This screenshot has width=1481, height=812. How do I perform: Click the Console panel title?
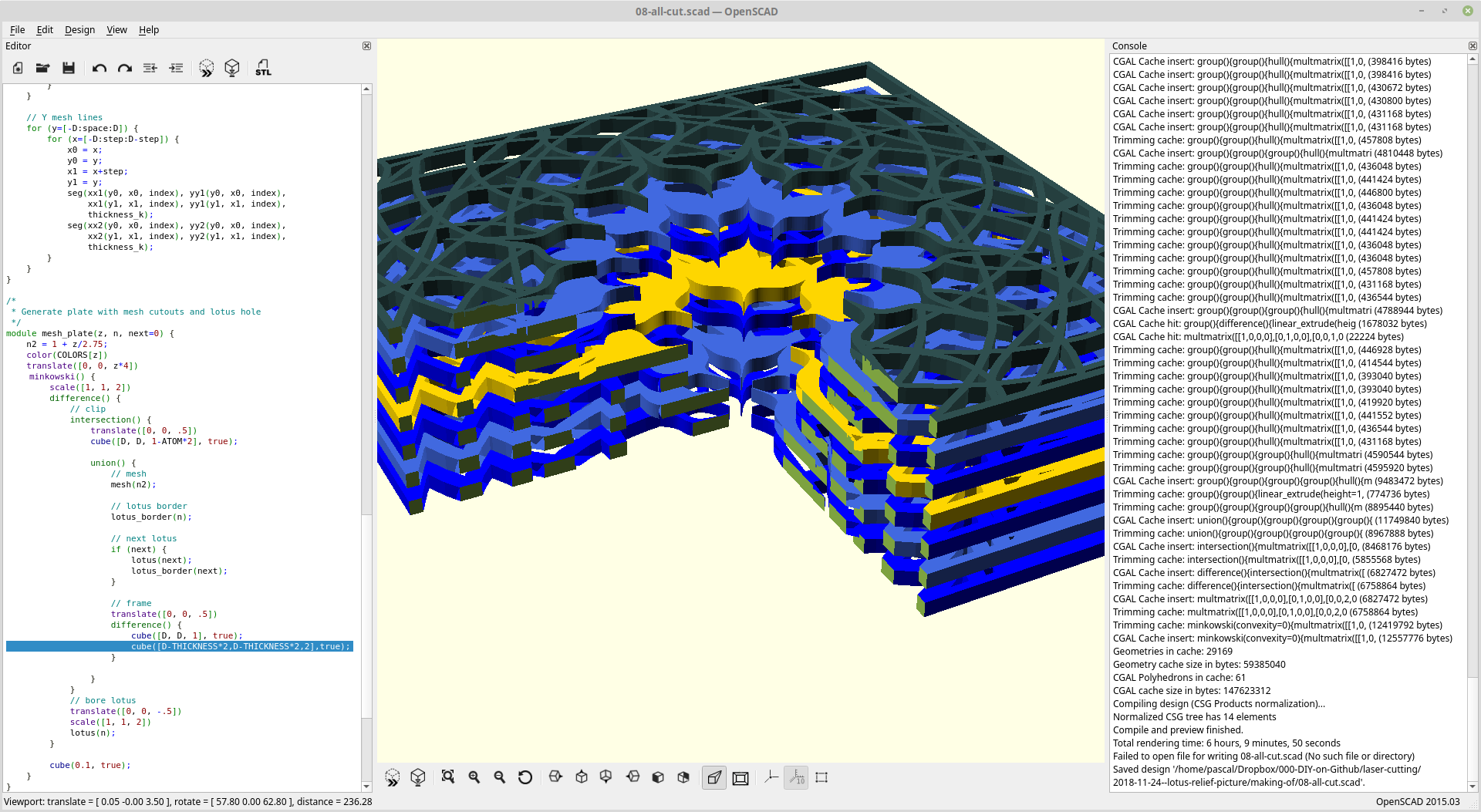coord(1129,46)
